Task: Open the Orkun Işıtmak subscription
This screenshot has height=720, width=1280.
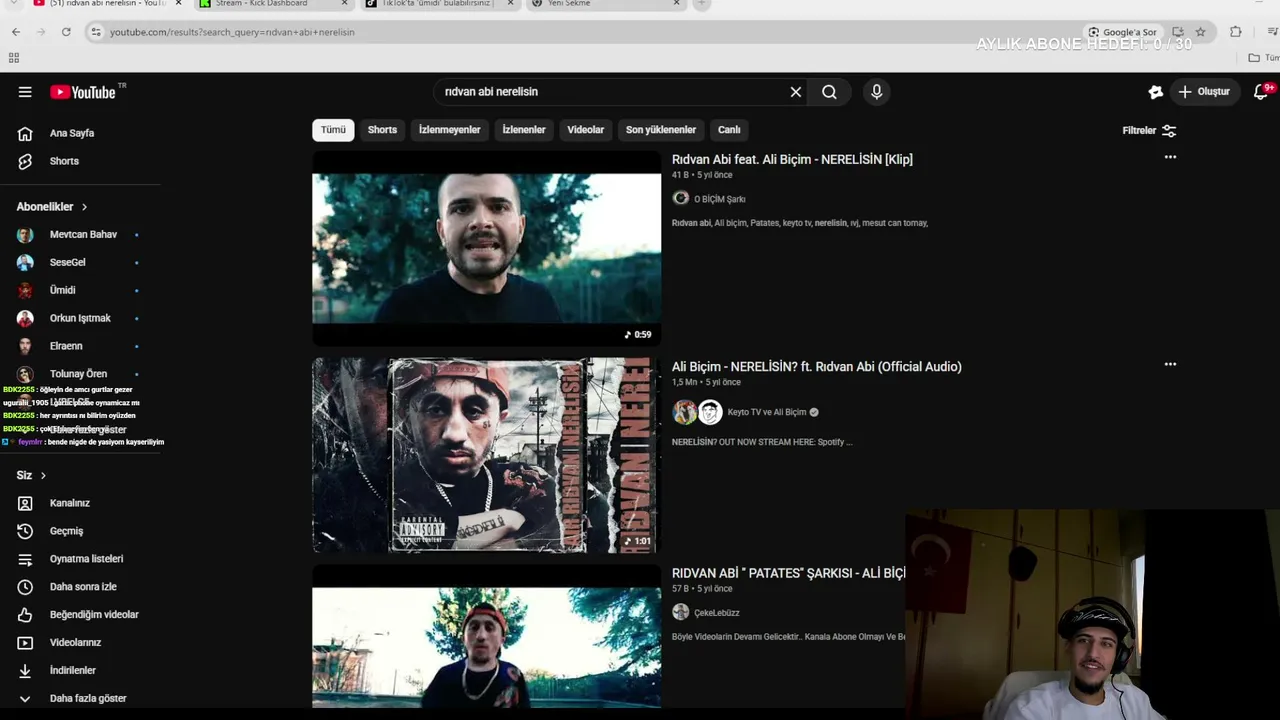Action: point(80,319)
